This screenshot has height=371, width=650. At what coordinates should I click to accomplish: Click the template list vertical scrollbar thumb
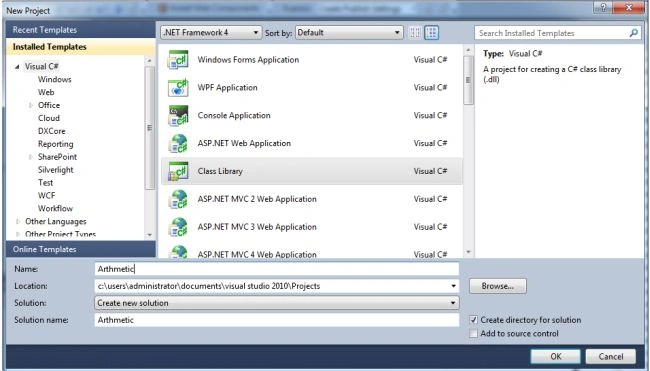pyautogui.click(x=468, y=80)
